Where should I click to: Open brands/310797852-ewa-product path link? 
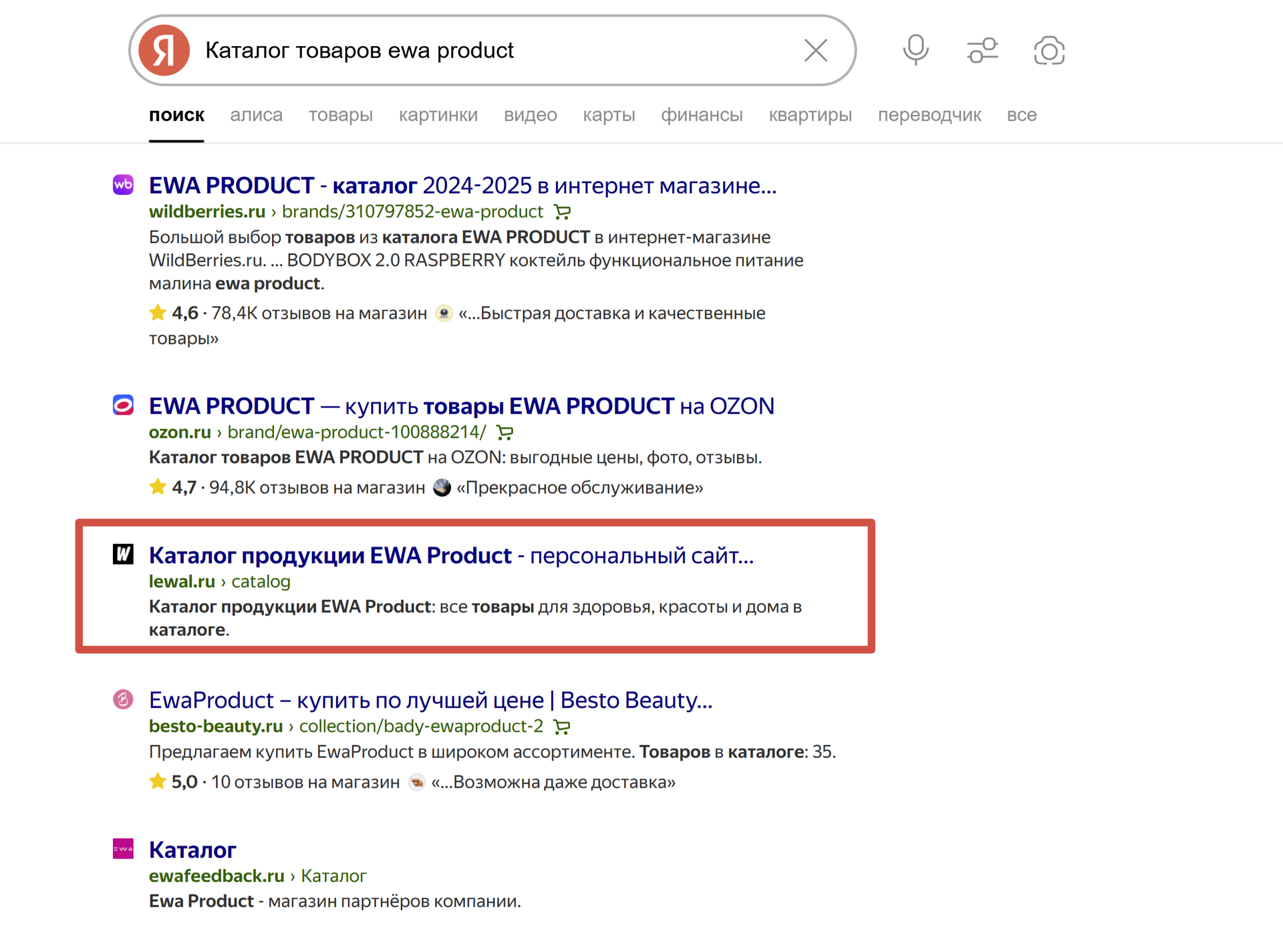tap(412, 212)
